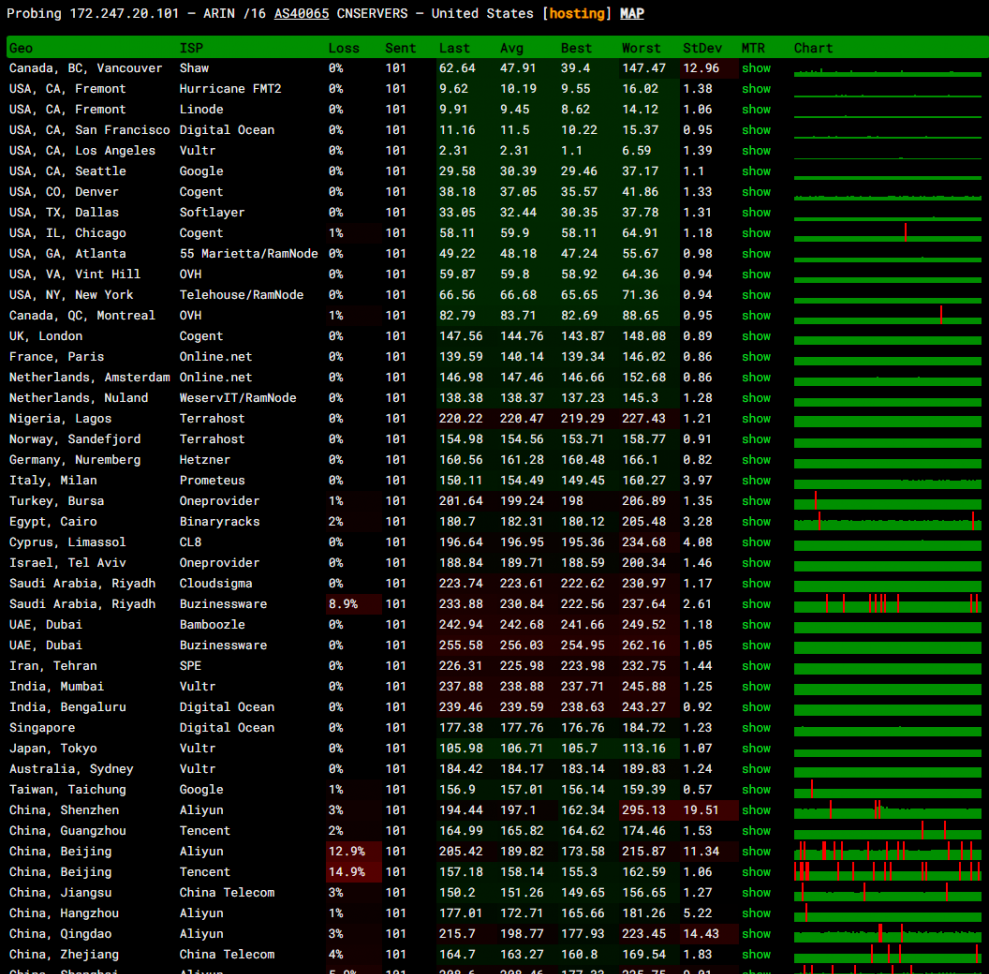Select the 'Cyprus, Limassol' geo cell
The image size is (989, 974).
coord(67,542)
